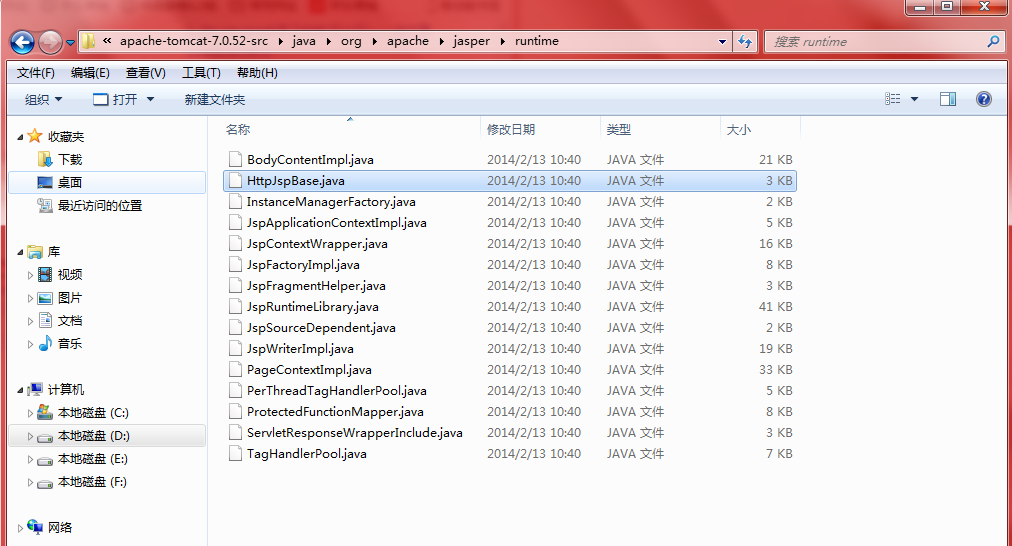1012x546 pixels.
Task: Click the blue help question mark icon
Action: (x=984, y=99)
